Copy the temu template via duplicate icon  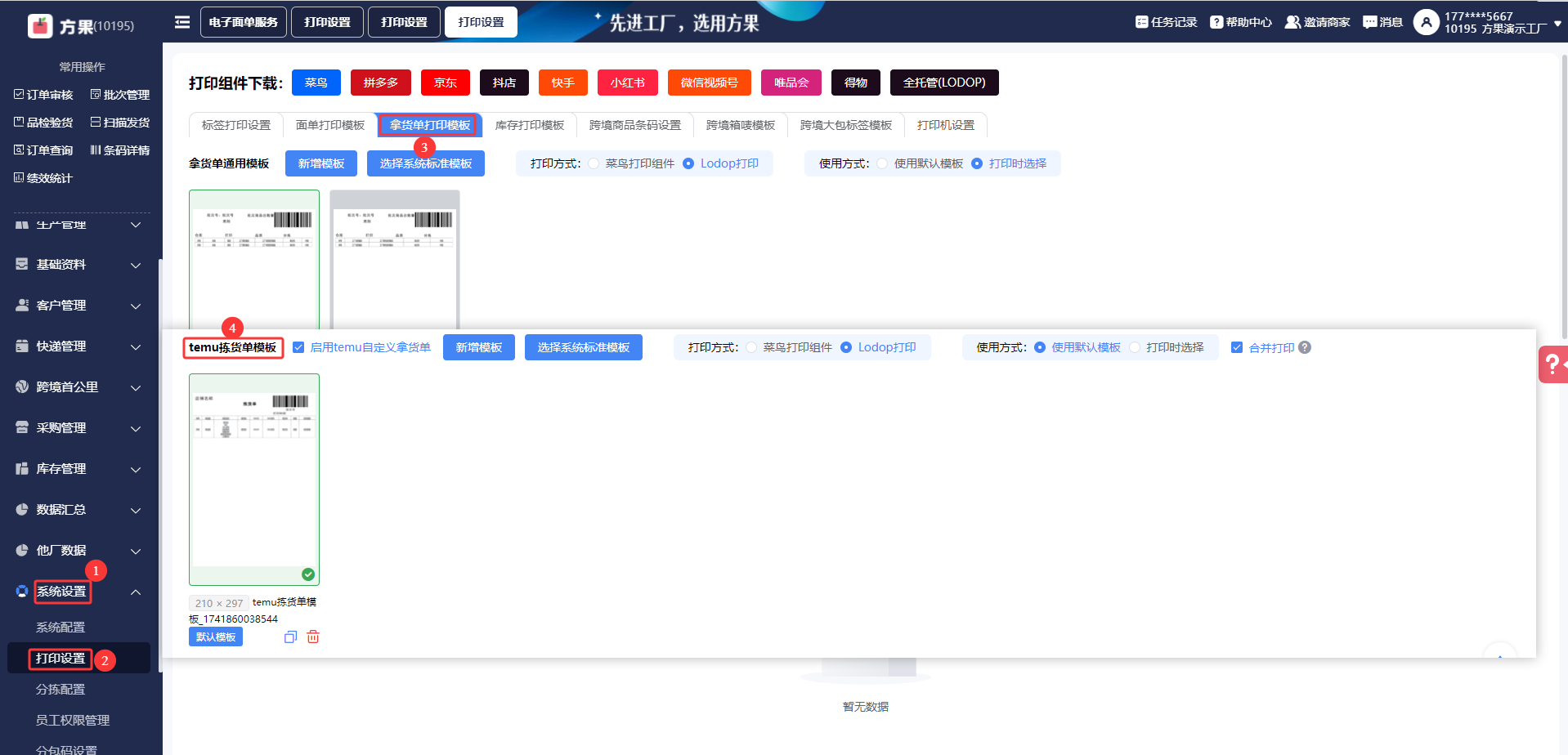pos(290,637)
